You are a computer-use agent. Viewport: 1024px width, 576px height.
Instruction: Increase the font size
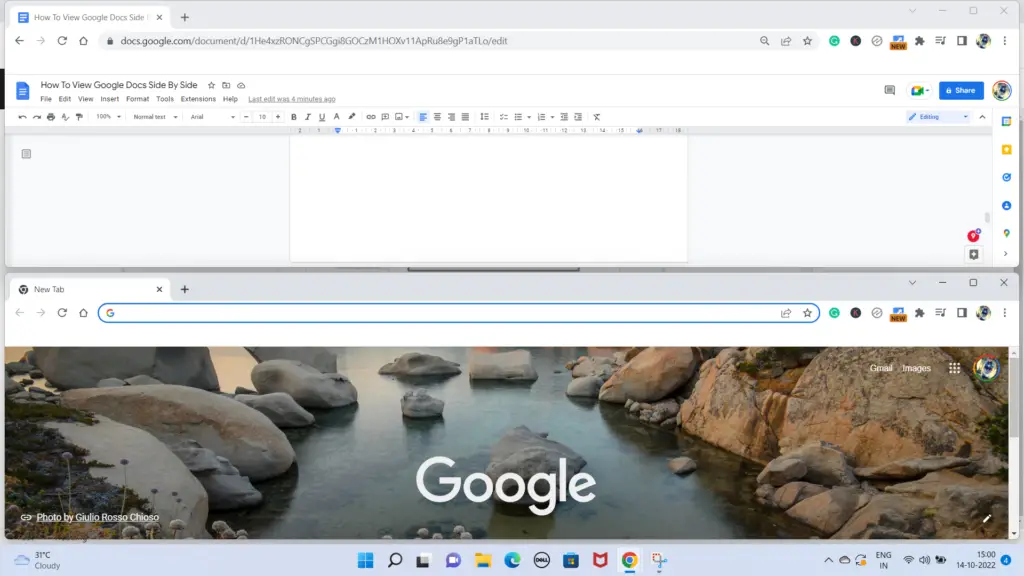278,117
